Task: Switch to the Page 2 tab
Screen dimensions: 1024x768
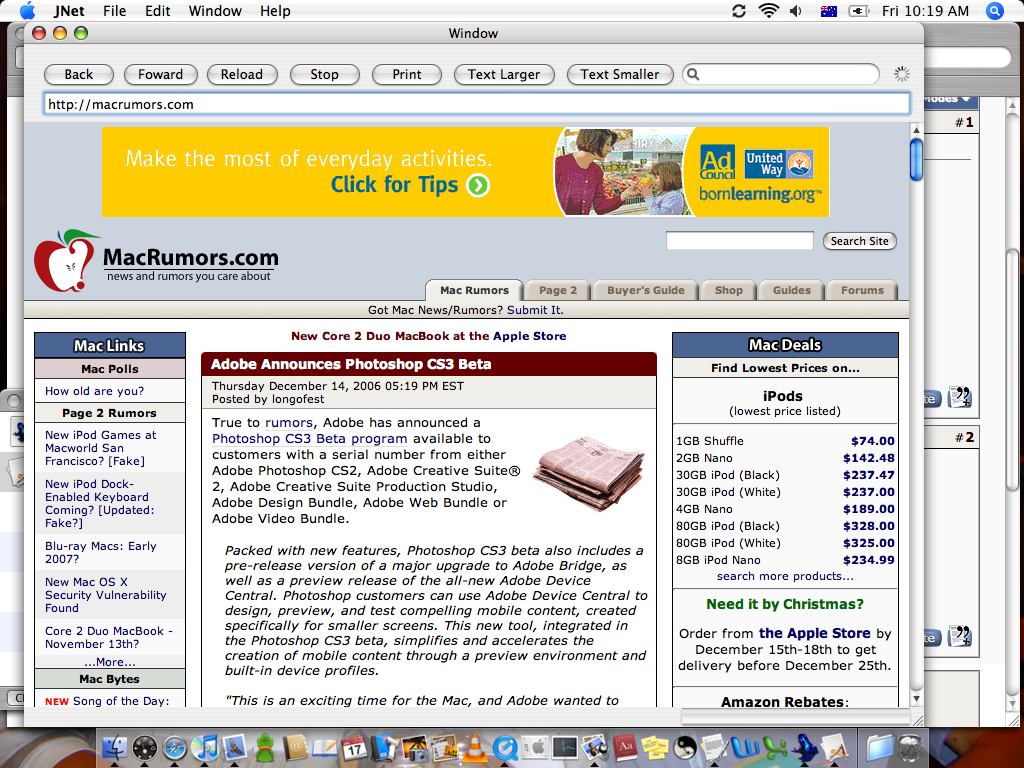Action: coord(558,291)
